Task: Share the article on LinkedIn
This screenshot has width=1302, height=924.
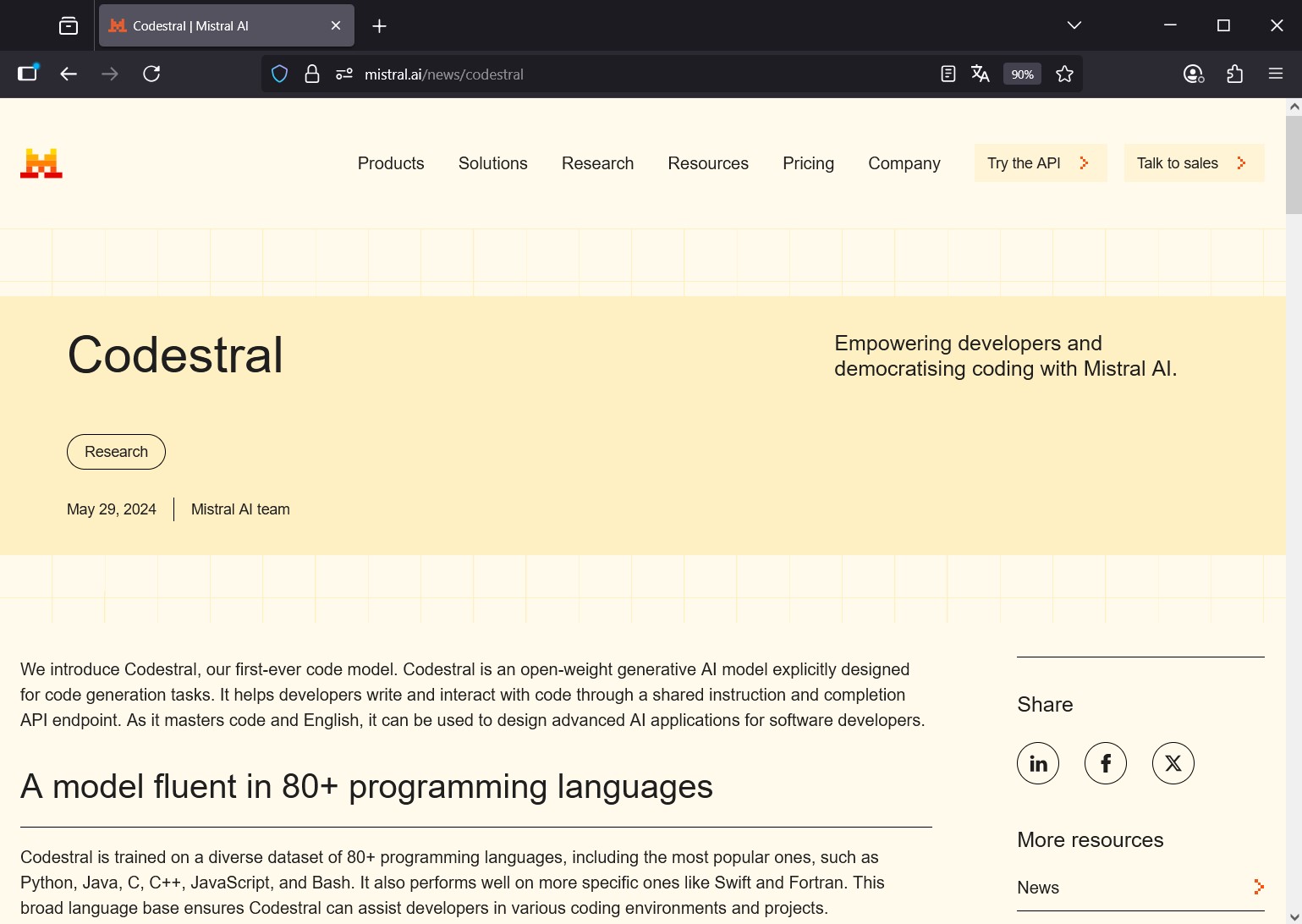Action: (1038, 763)
